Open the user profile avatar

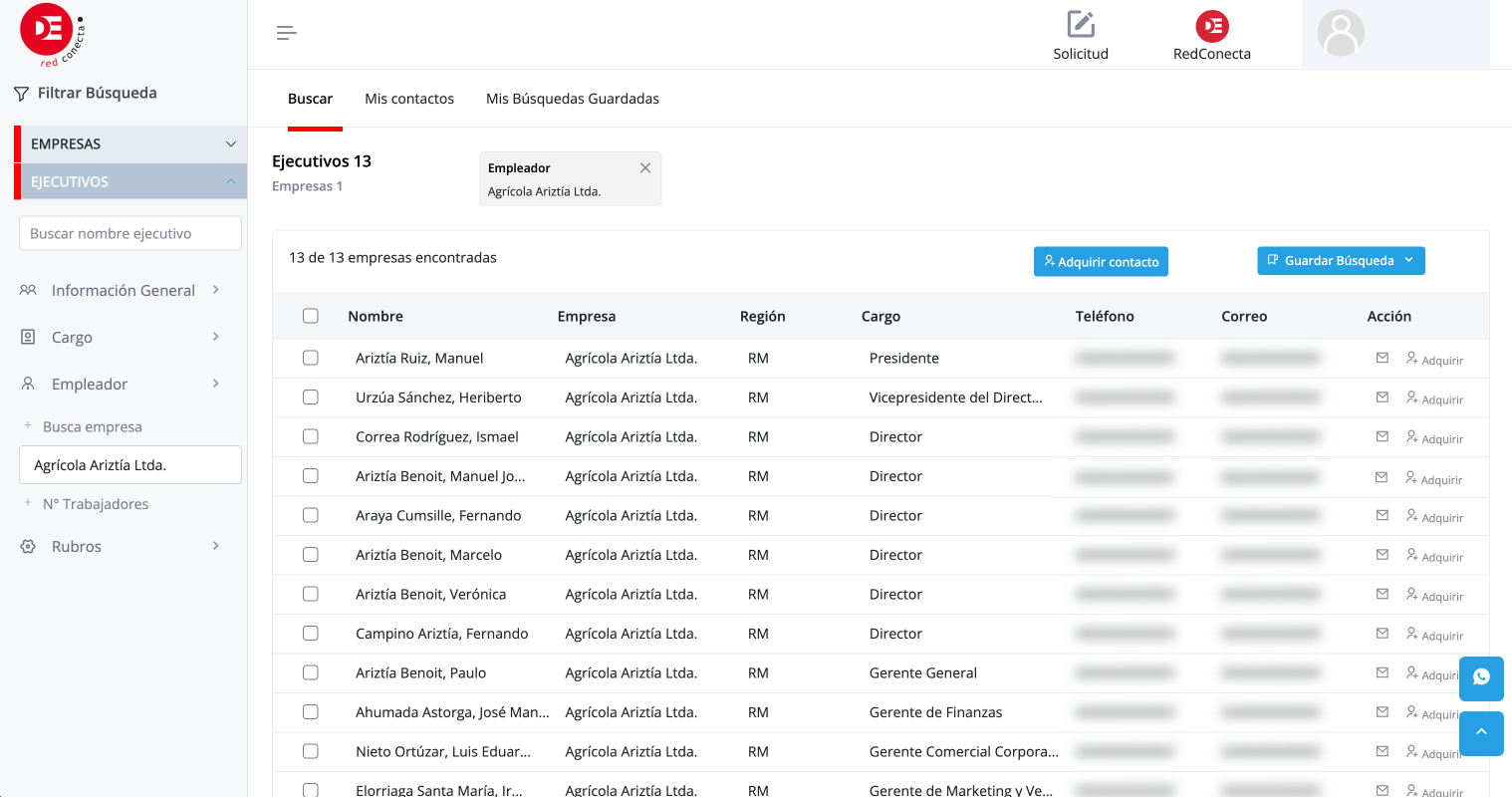click(x=1341, y=34)
